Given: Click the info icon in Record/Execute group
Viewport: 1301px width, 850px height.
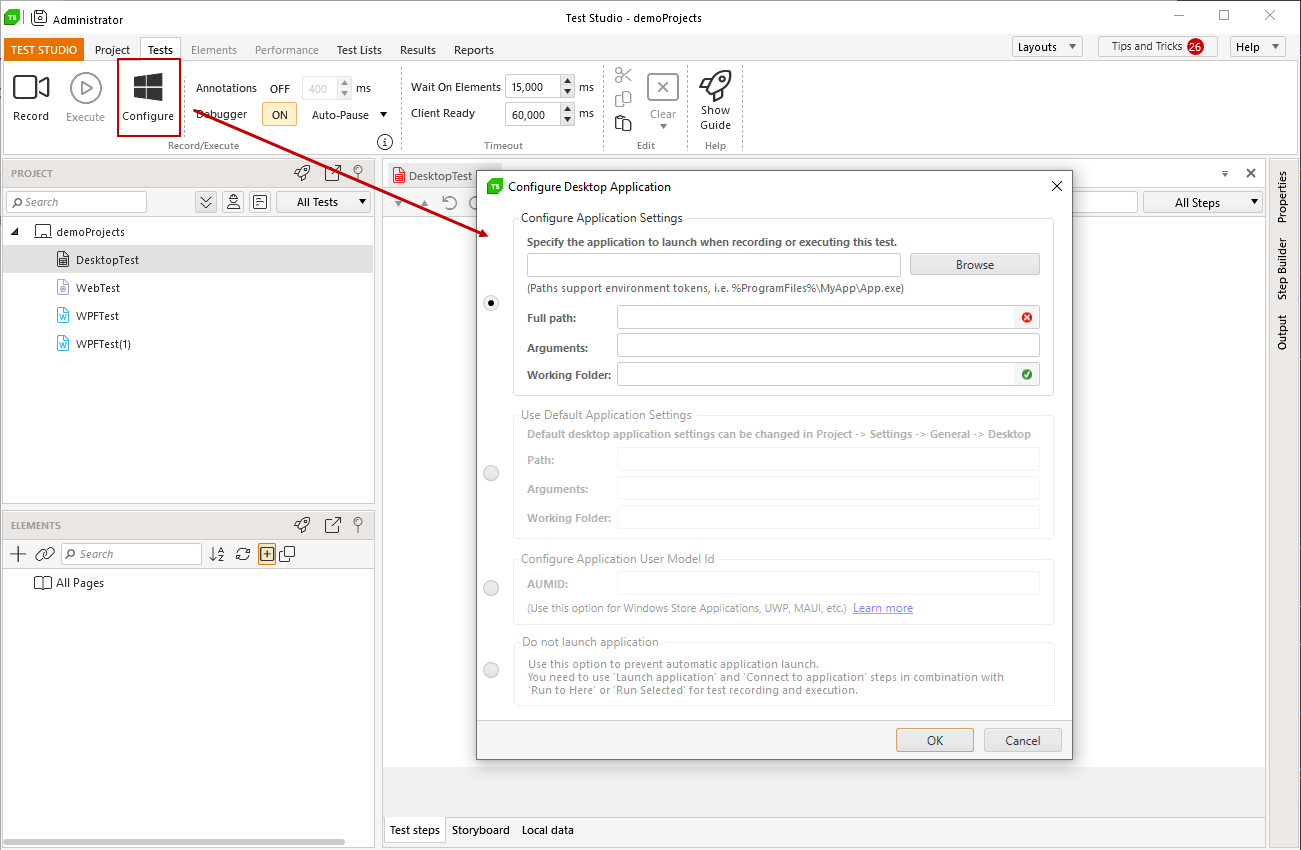Looking at the screenshot, I should [x=384, y=142].
